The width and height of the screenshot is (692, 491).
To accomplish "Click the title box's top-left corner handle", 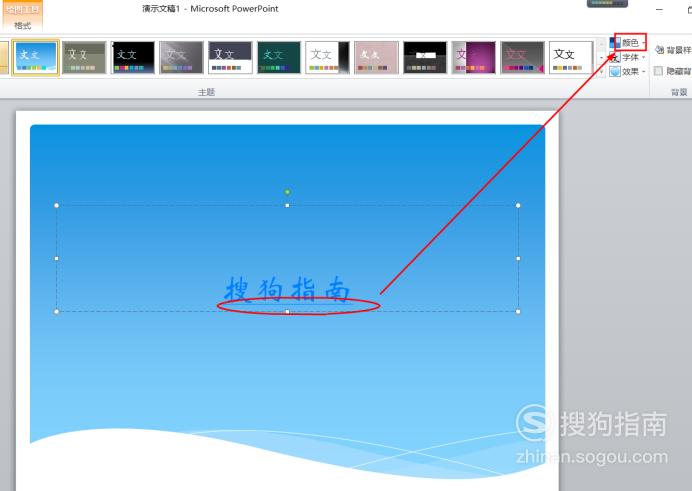I will tap(56, 205).
